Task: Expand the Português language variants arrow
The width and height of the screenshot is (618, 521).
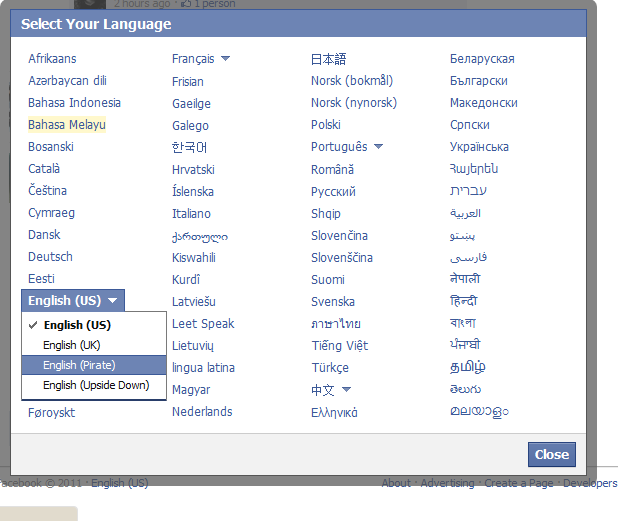Action: coord(378,147)
